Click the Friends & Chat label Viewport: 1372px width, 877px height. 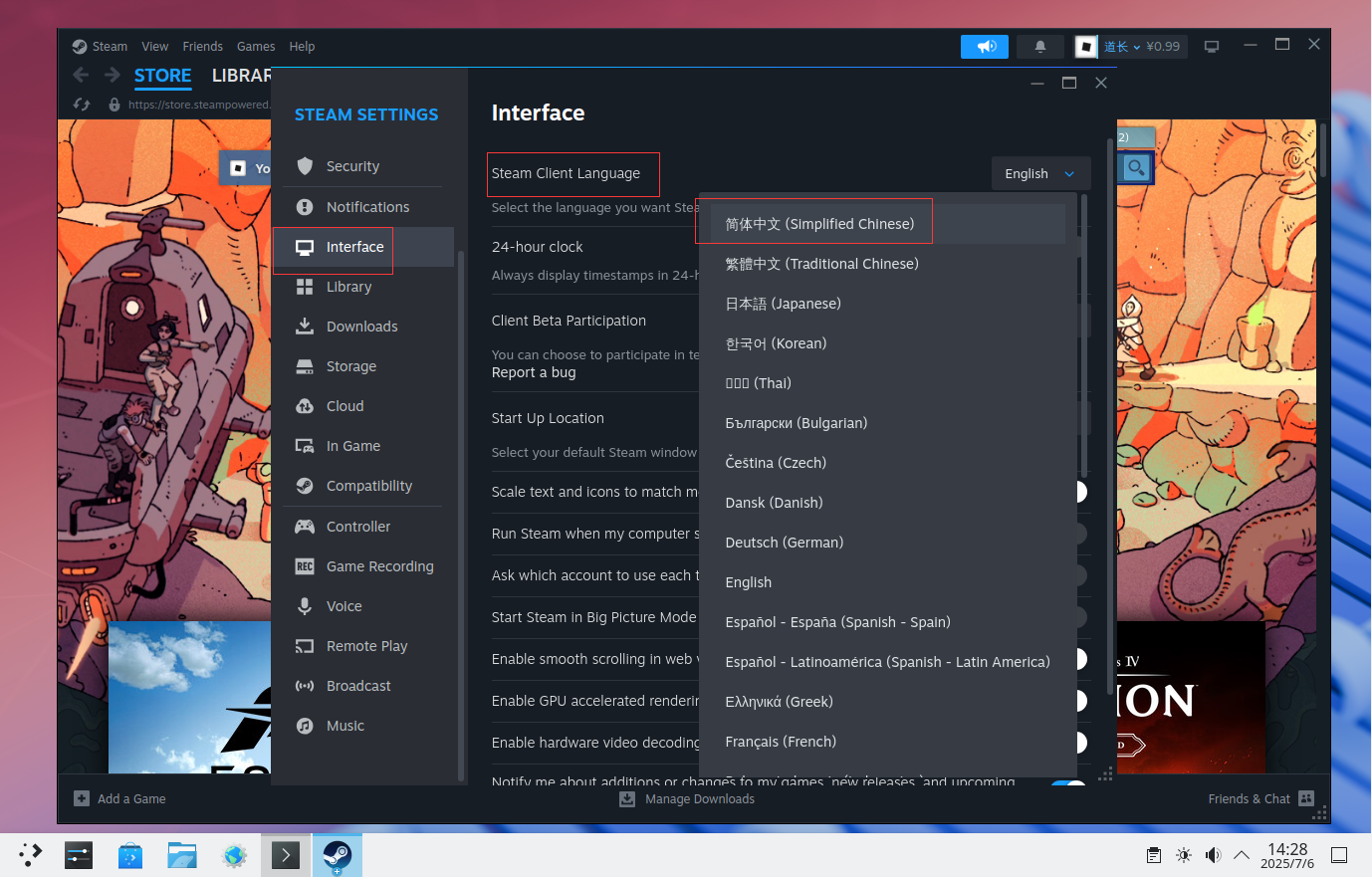coord(1249,798)
